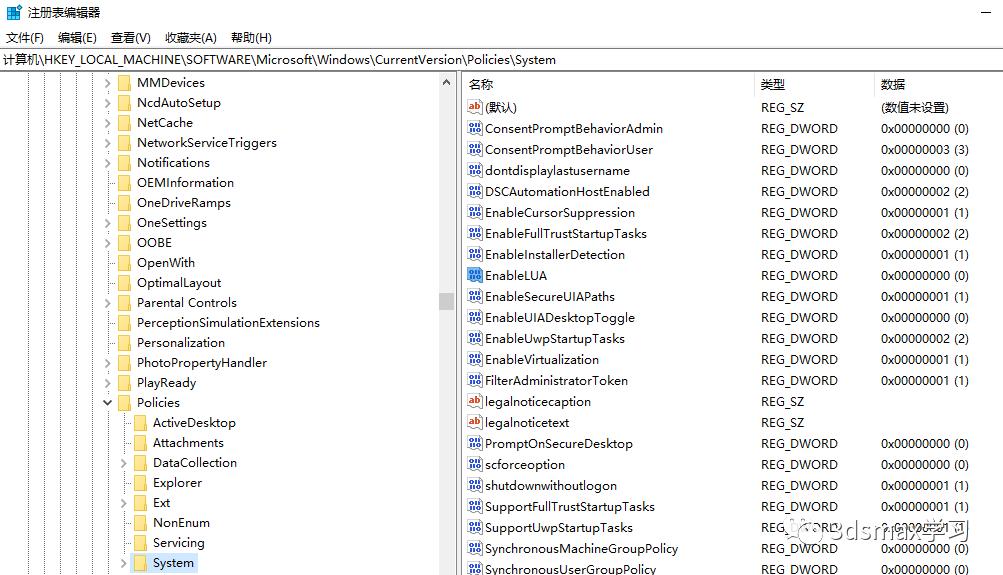Click the ConsentPromptBehaviorAdmin DWORD icon

[475, 129]
